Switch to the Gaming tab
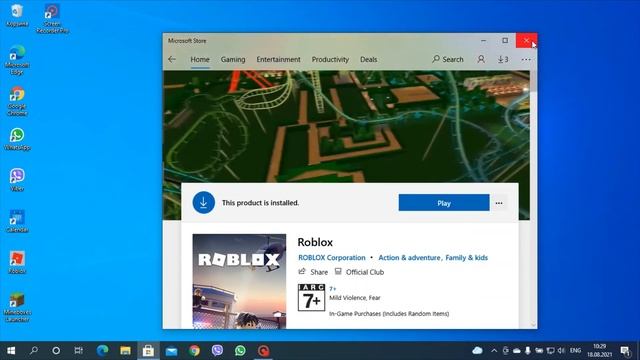Screen dimensions: 640x360 (x=233, y=60)
